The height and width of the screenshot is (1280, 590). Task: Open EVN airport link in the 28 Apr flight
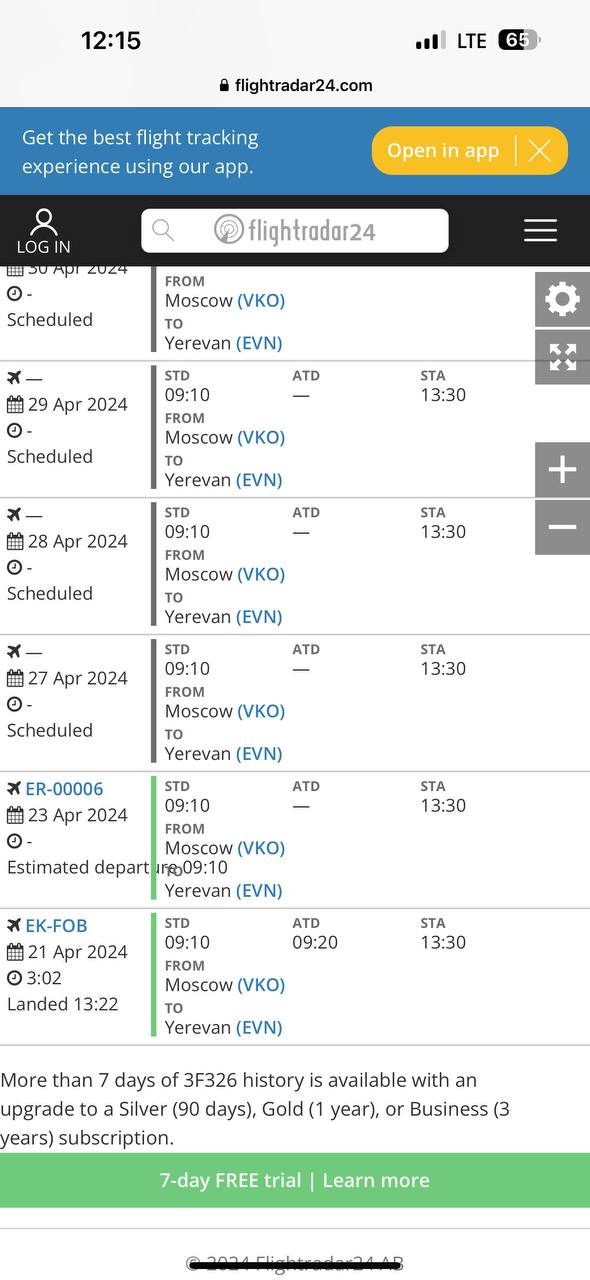(x=259, y=616)
